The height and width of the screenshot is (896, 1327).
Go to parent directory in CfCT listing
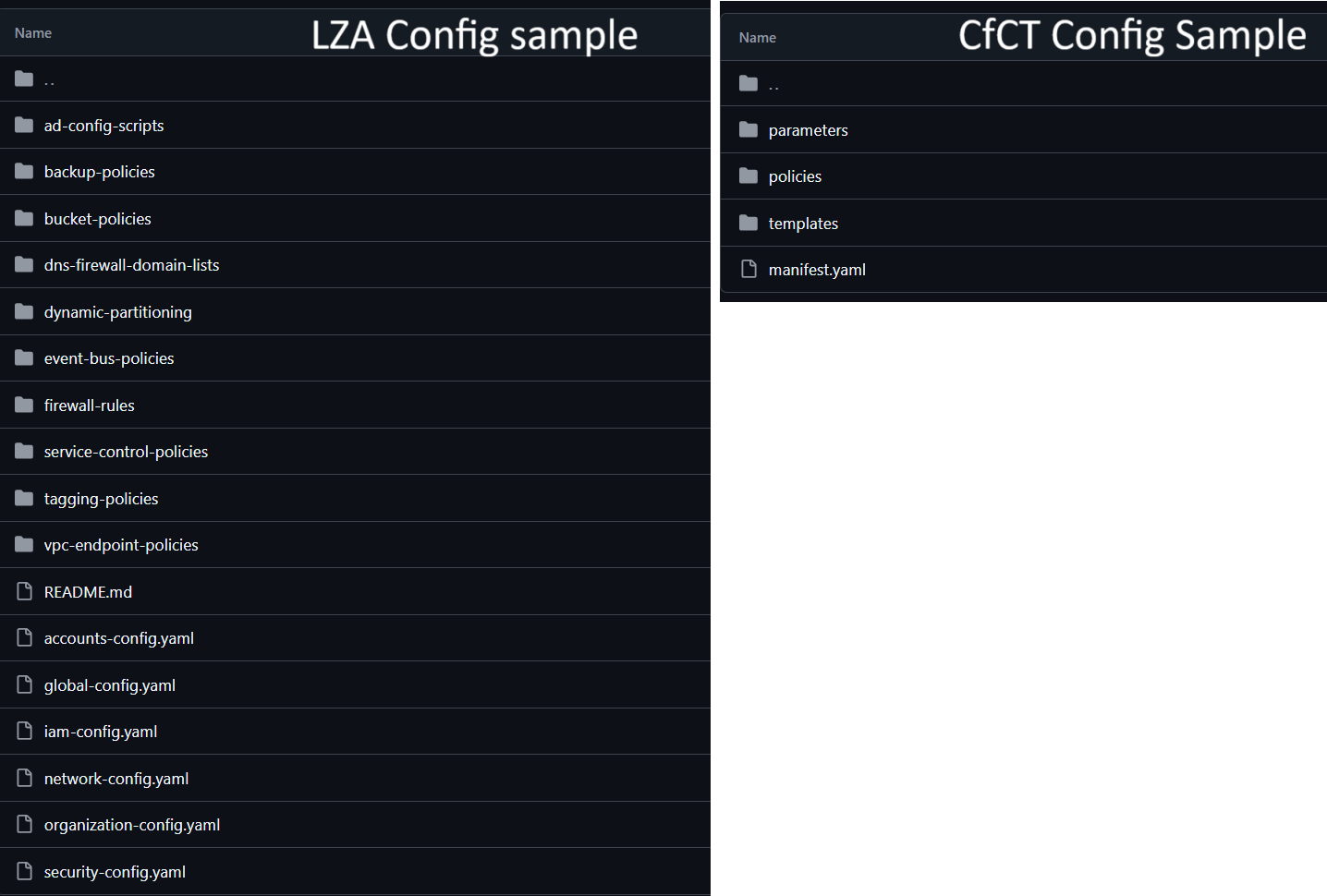point(773,85)
